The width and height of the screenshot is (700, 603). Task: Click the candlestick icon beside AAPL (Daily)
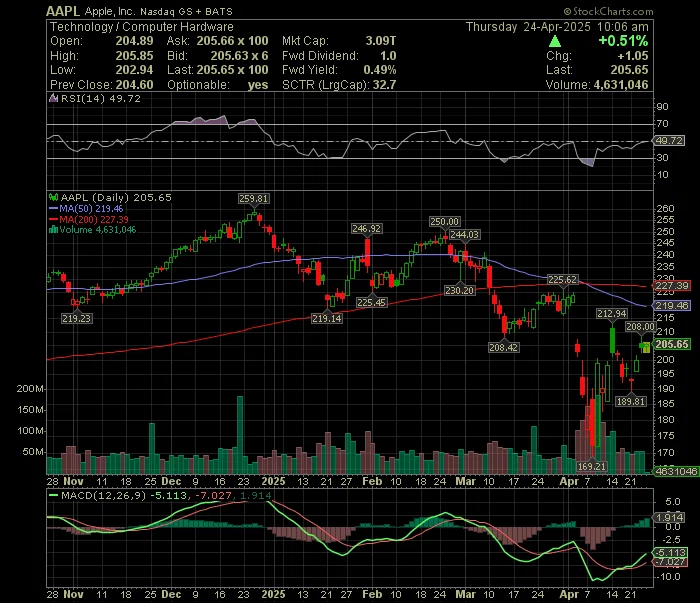tap(54, 197)
